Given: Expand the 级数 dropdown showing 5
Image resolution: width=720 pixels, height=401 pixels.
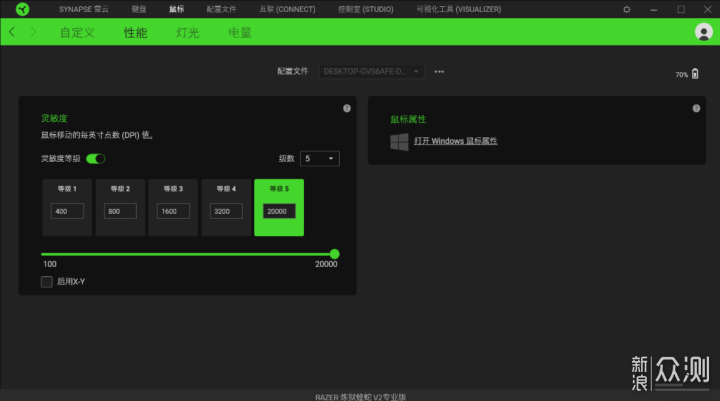Looking at the screenshot, I should click(320, 158).
